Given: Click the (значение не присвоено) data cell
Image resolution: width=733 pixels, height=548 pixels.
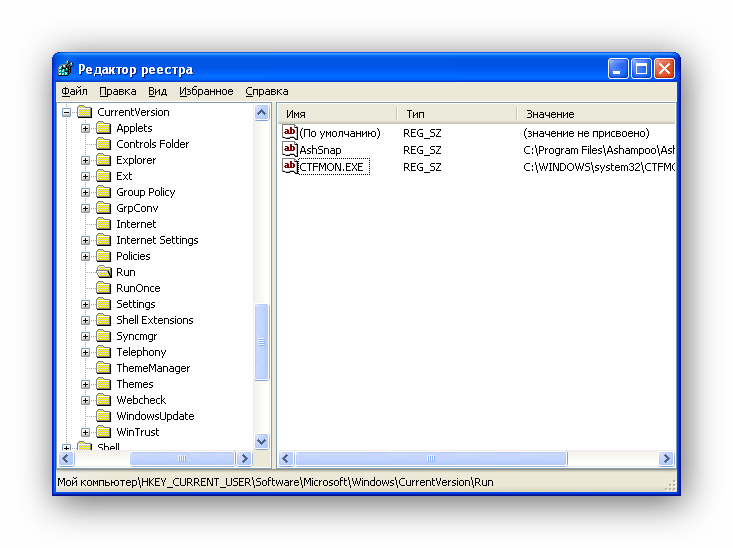Looking at the screenshot, I should (x=586, y=133).
